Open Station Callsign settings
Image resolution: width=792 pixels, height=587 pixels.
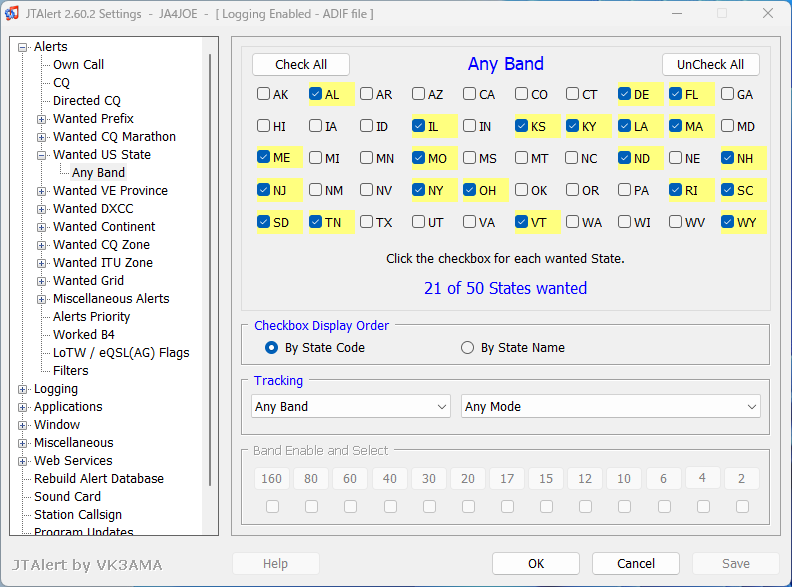point(78,515)
